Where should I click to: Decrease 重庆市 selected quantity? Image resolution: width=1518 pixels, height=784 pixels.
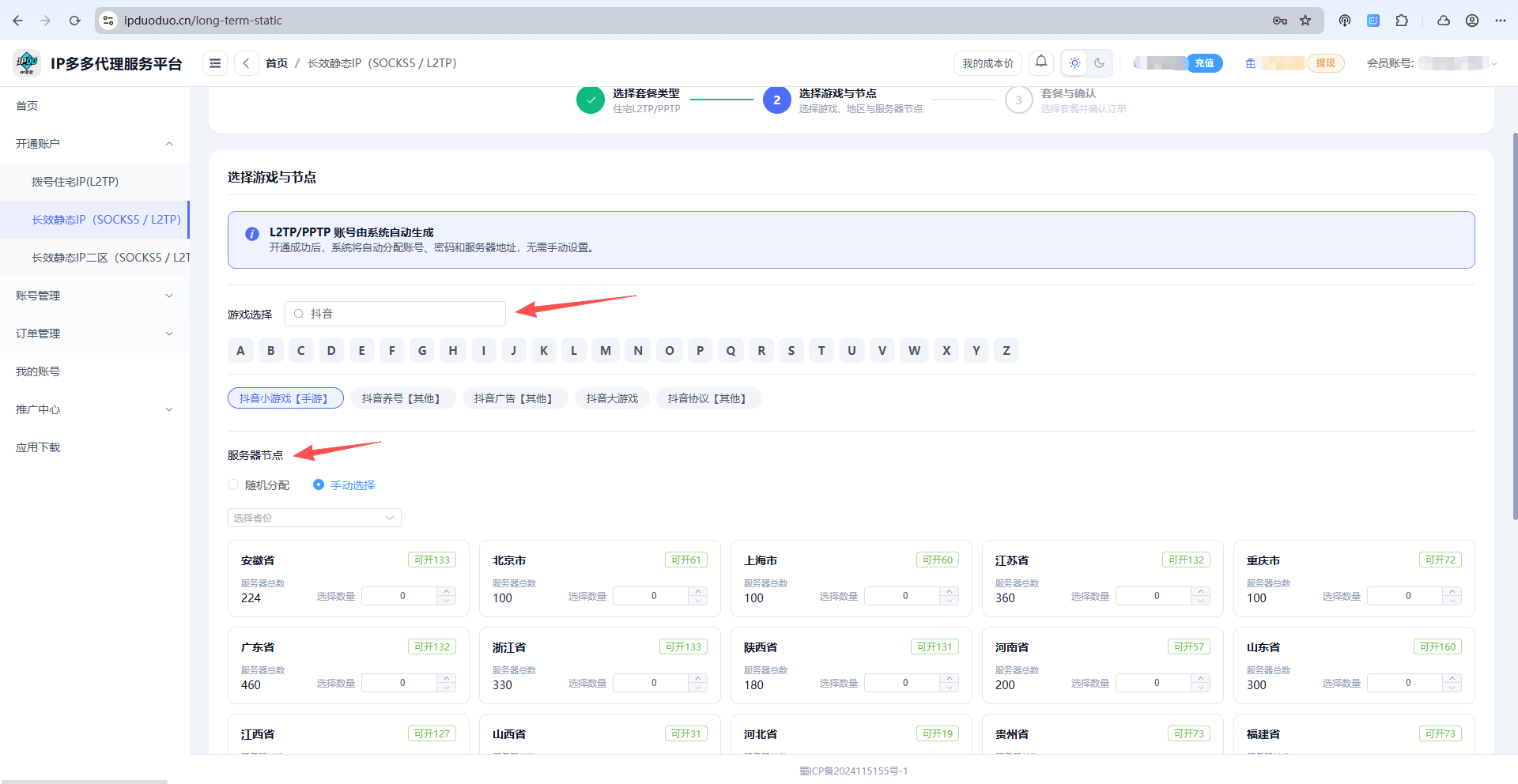[1452, 601]
